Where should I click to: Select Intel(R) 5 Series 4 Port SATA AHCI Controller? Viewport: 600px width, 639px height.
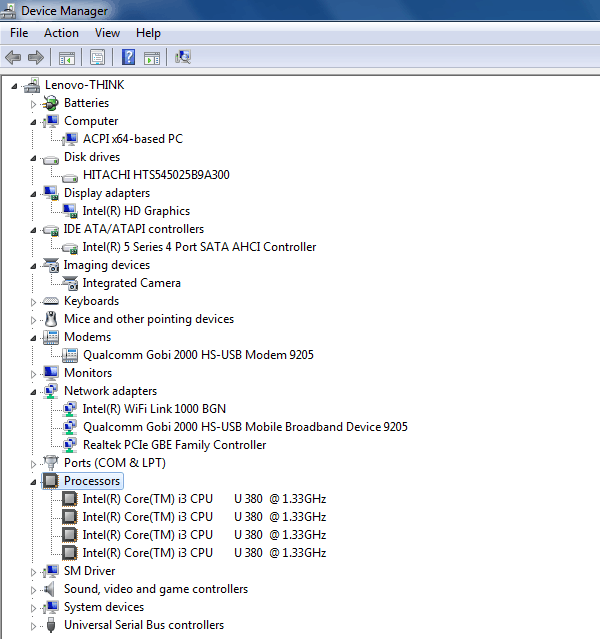click(199, 247)
